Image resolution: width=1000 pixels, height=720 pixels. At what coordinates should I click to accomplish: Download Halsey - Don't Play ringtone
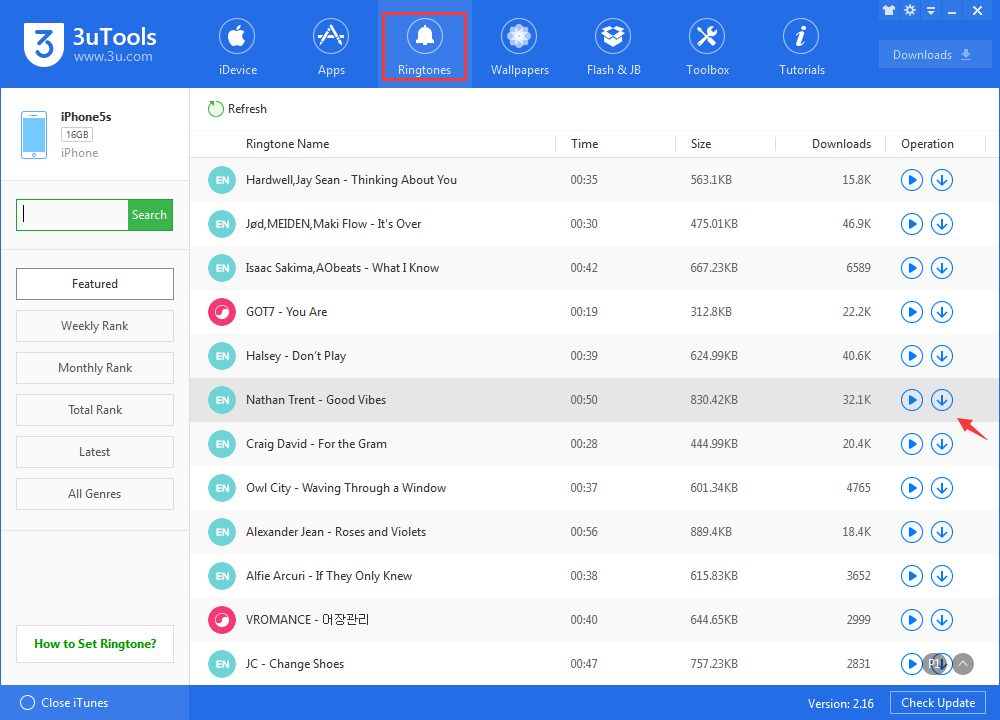click(942, 356)
